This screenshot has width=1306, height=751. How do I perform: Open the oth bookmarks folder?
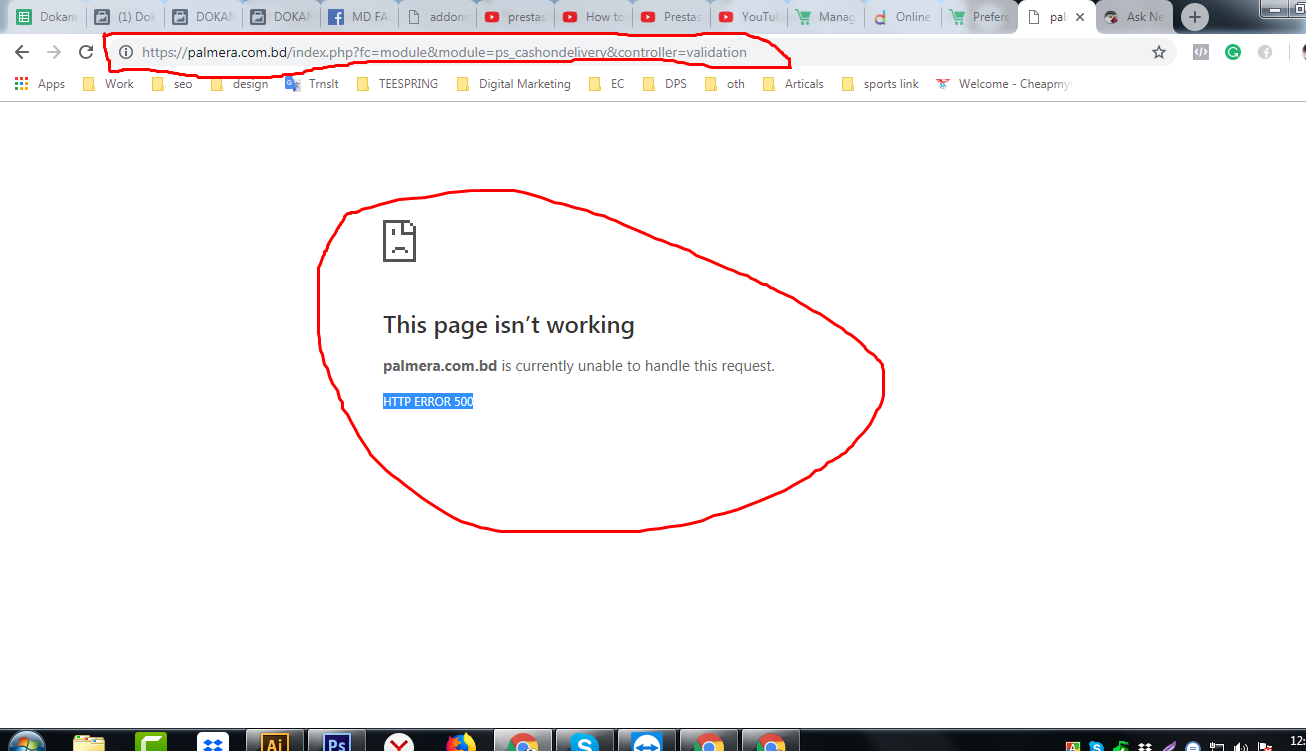point(725,84)
